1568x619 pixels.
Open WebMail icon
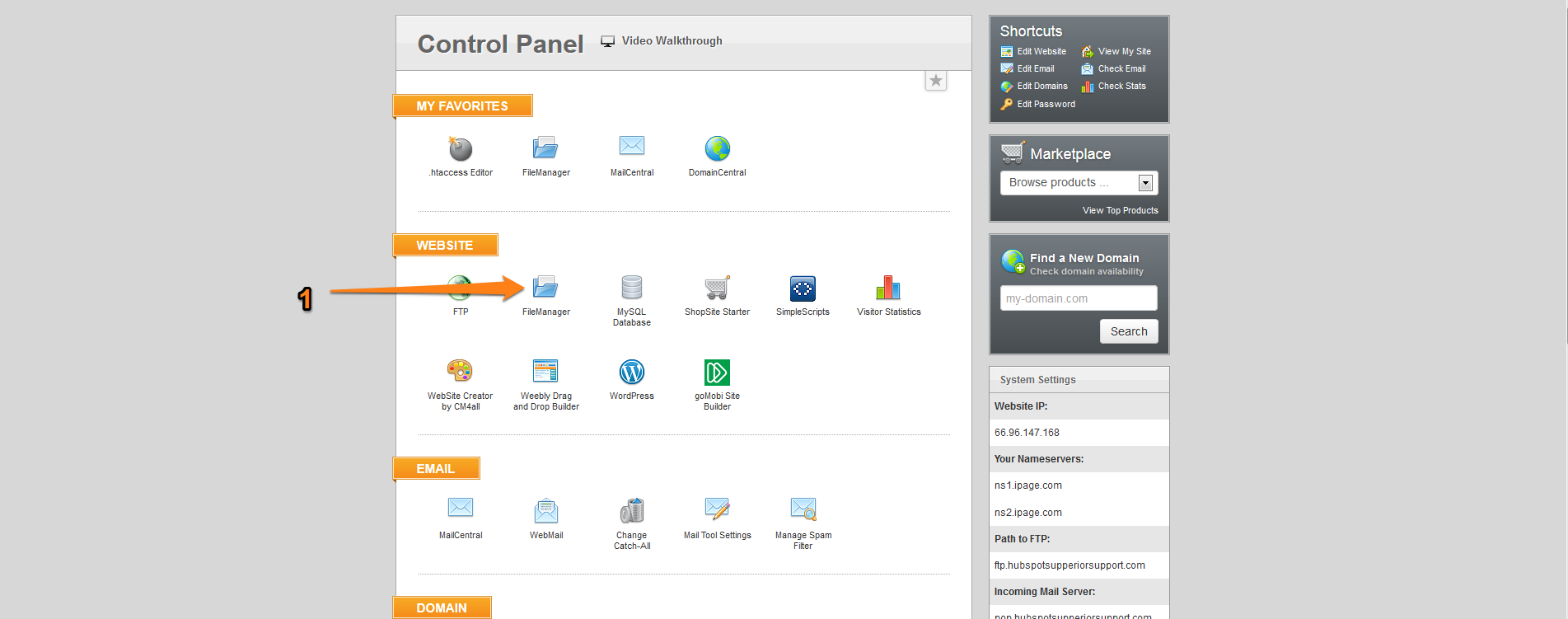click(x=546, y=511)
